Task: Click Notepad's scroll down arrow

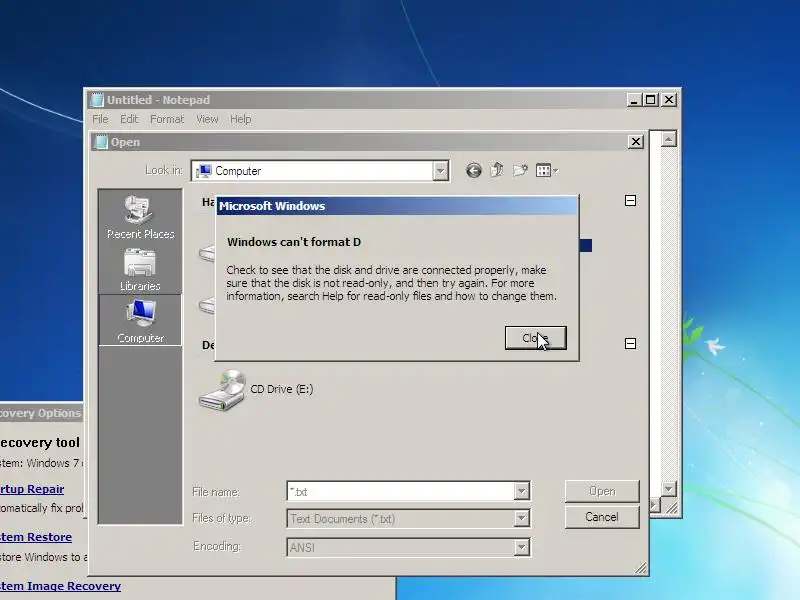Action: [668, 489]
